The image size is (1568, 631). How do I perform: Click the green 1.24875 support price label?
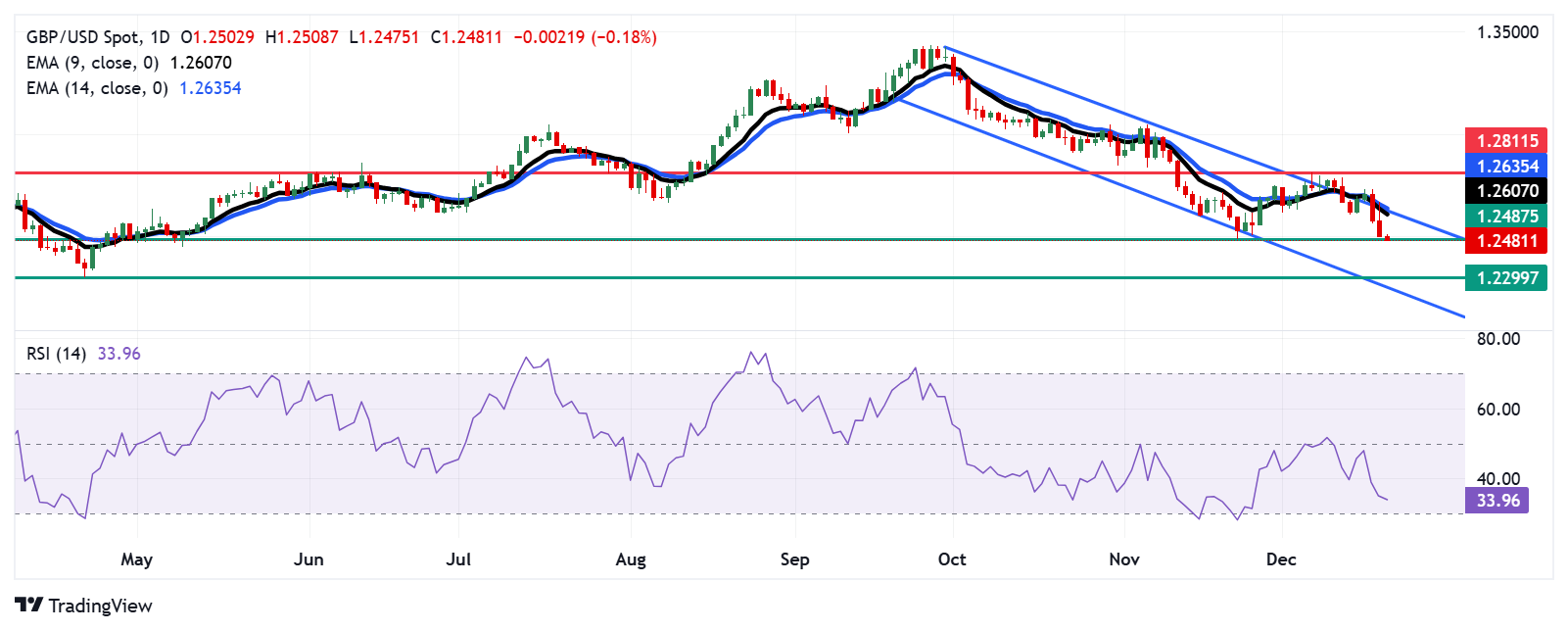pyautogui.click(x=1506, y=217)
